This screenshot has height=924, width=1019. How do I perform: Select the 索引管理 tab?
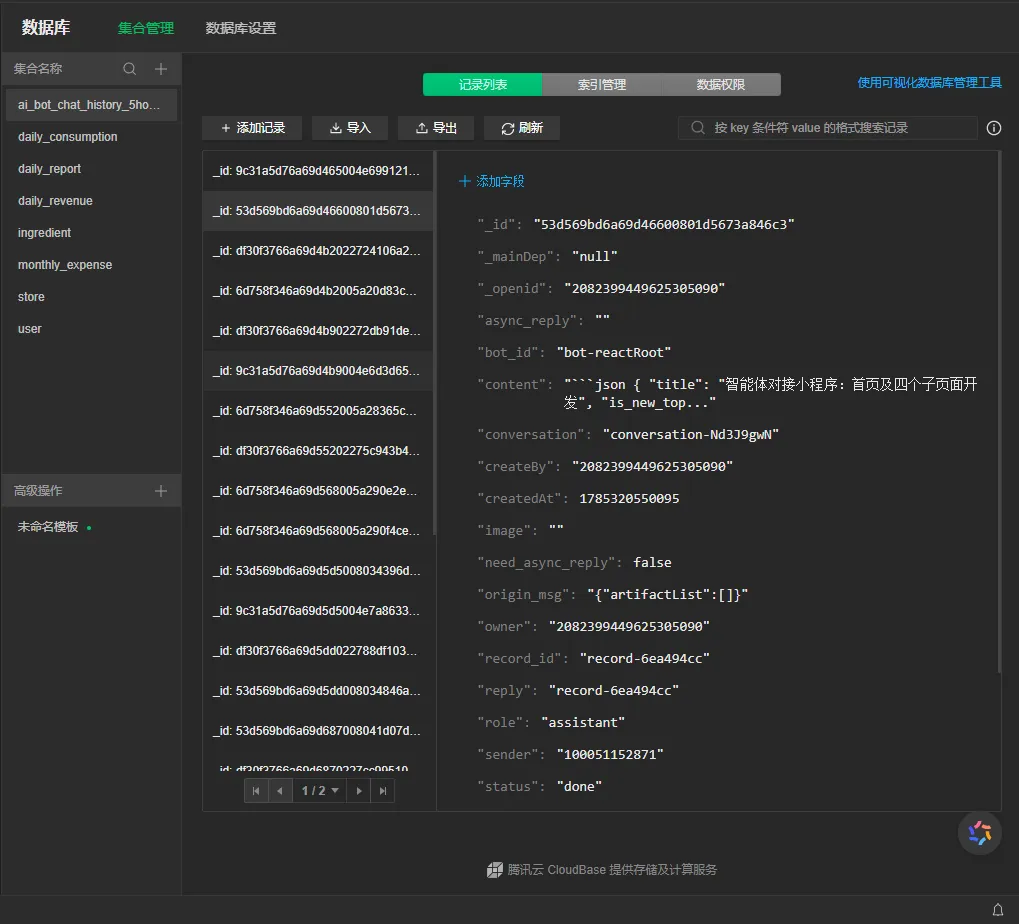click(601, 84)
